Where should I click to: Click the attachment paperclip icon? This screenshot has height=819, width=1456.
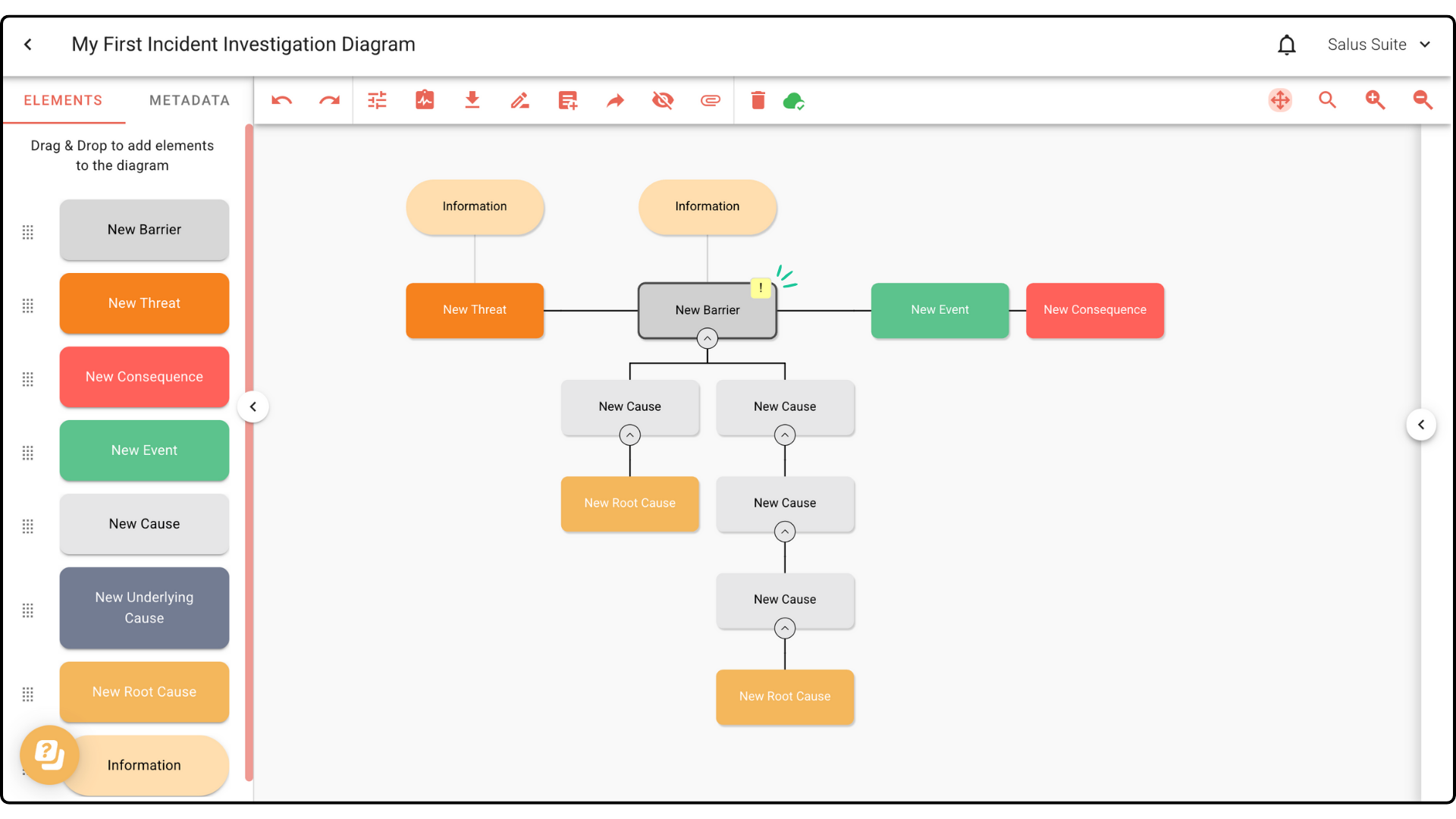tap(710, 100)
